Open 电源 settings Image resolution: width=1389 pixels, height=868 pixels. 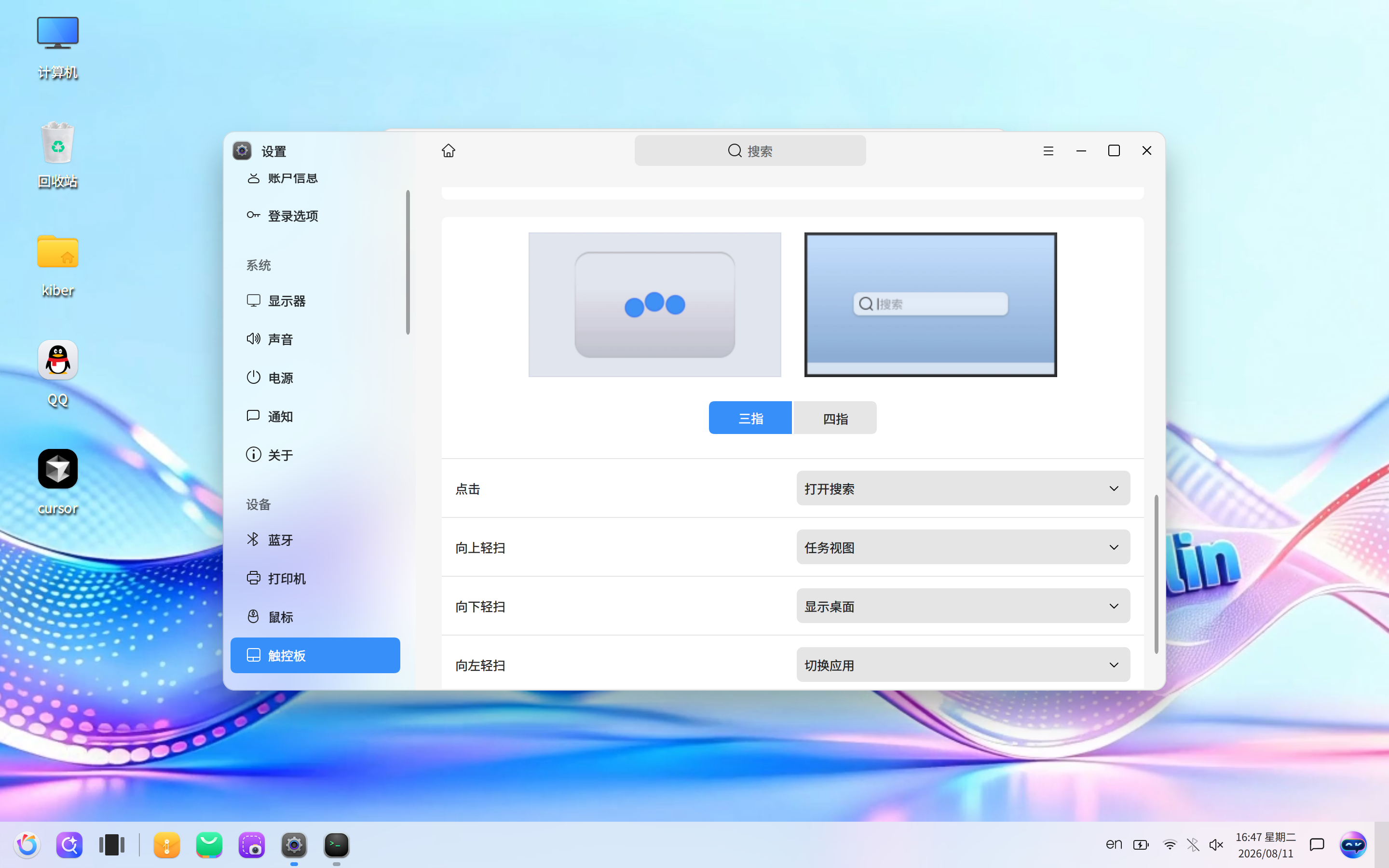315,378
